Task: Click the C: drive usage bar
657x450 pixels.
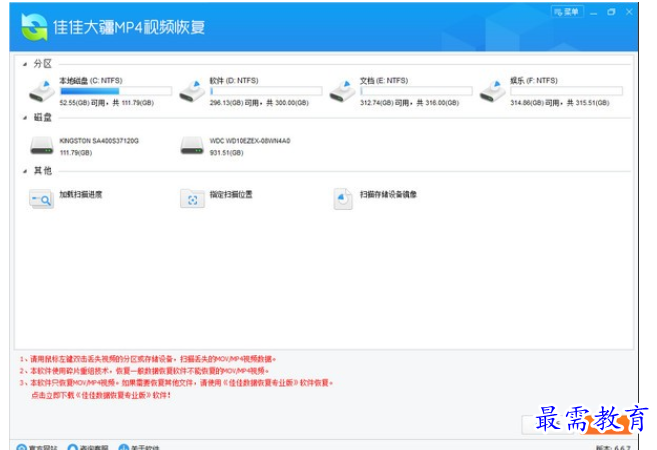Action: point(116,91)
